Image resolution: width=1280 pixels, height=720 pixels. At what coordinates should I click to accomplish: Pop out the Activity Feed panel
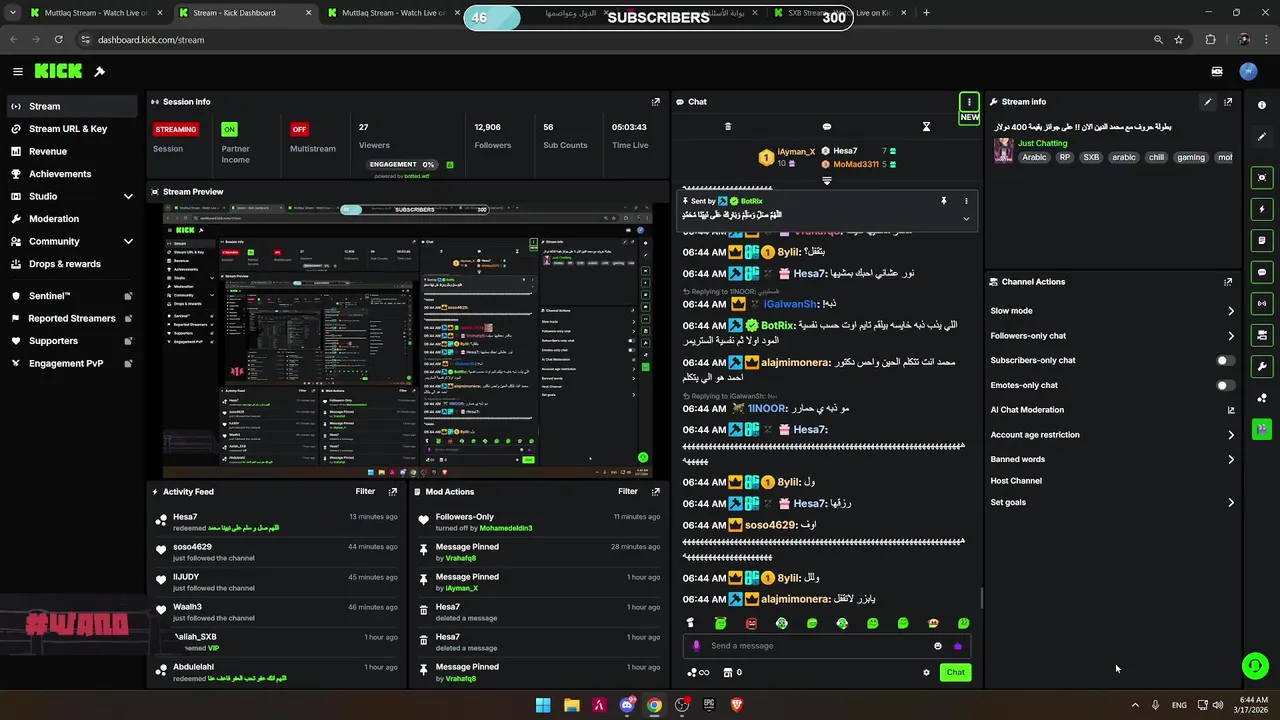click(x=393, y=492)
